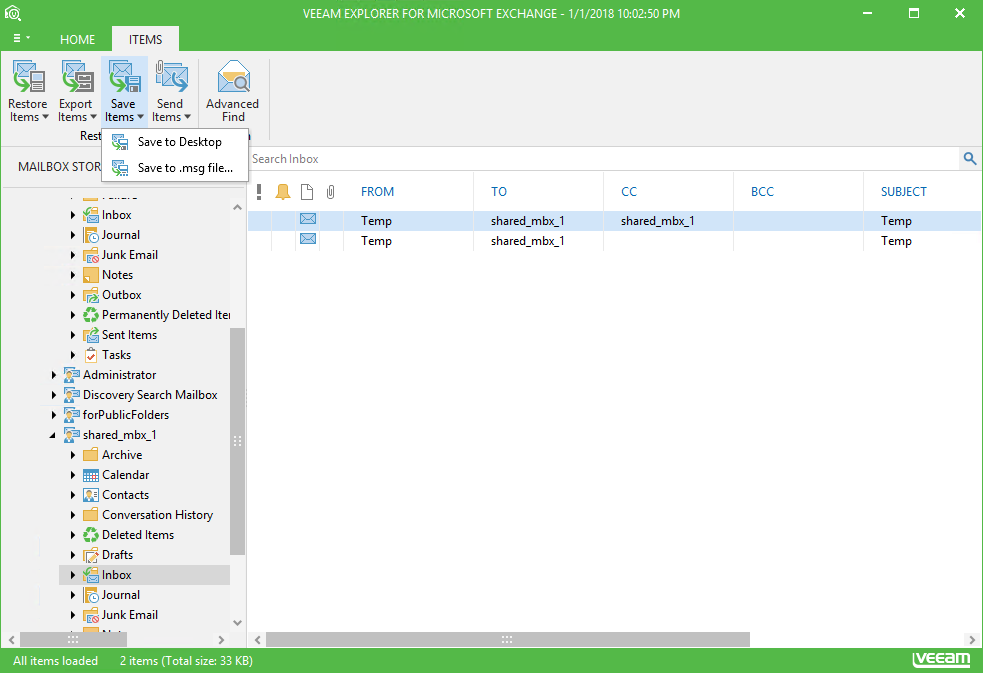Expand the Conversation History folder node
983x673 pixels.
click(x=73, y=515)
